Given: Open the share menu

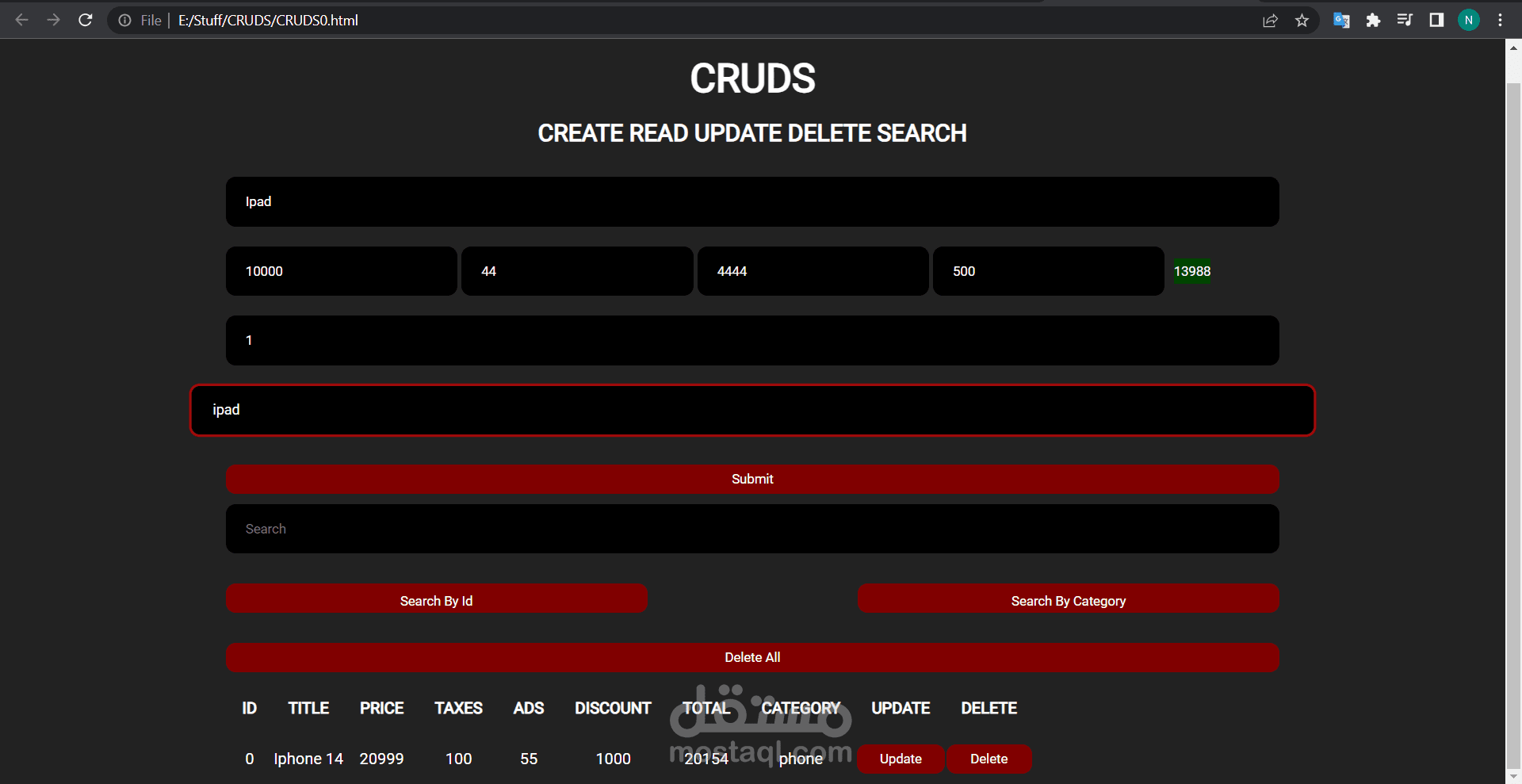Looking at the screenshot, I should [1271, 20].
